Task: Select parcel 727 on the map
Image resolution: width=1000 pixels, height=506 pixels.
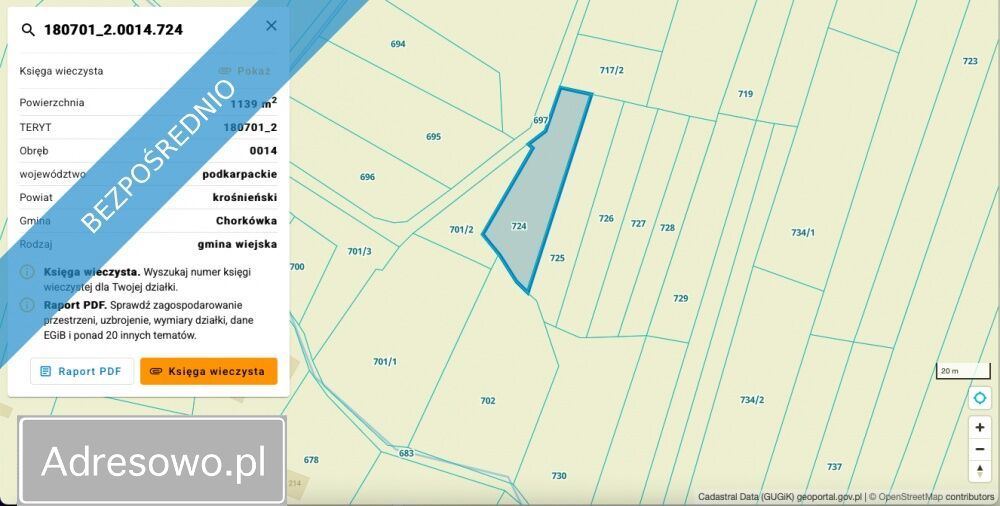Action: point(638,223)
